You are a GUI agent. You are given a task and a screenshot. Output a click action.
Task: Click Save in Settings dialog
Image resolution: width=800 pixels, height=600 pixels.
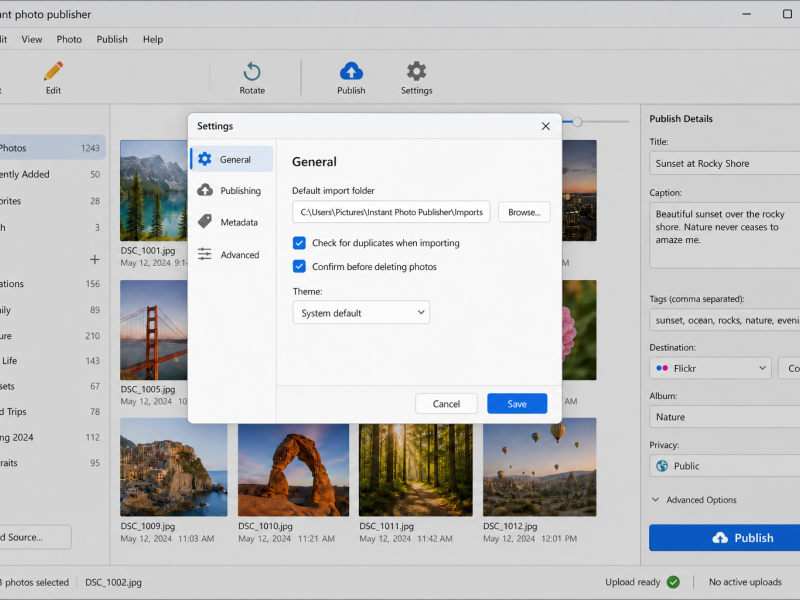[x=517, y=404]
